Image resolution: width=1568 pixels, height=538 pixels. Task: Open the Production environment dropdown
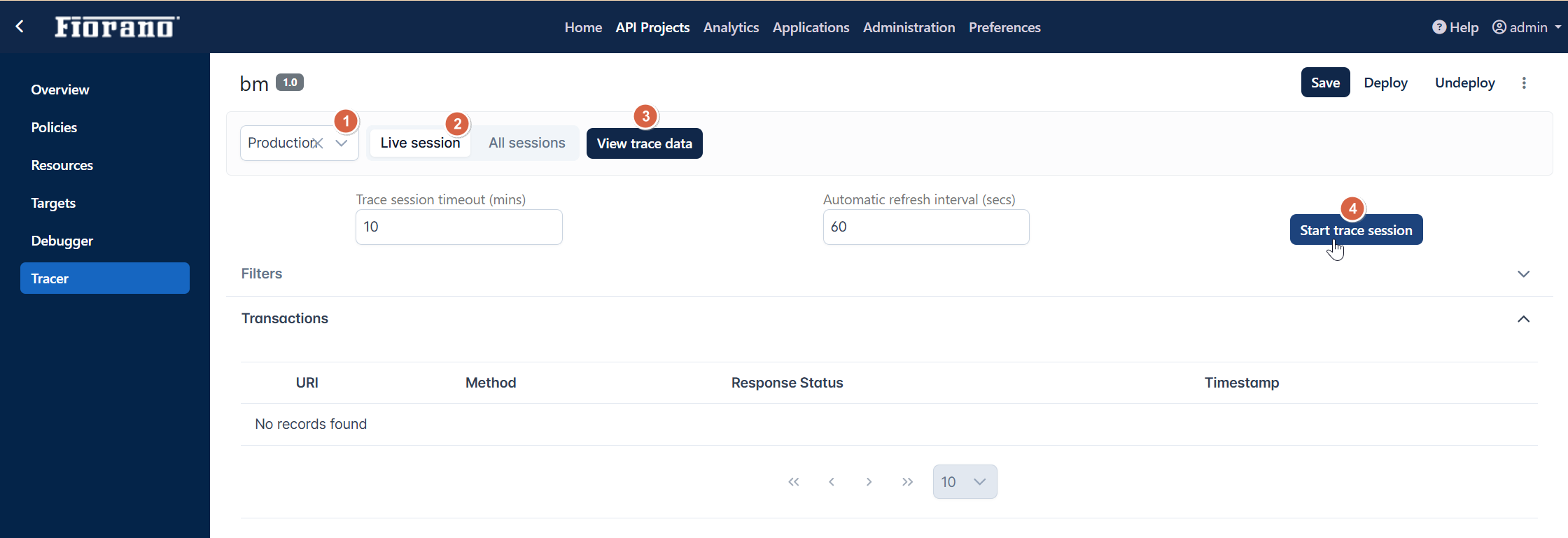coord(342,143)
